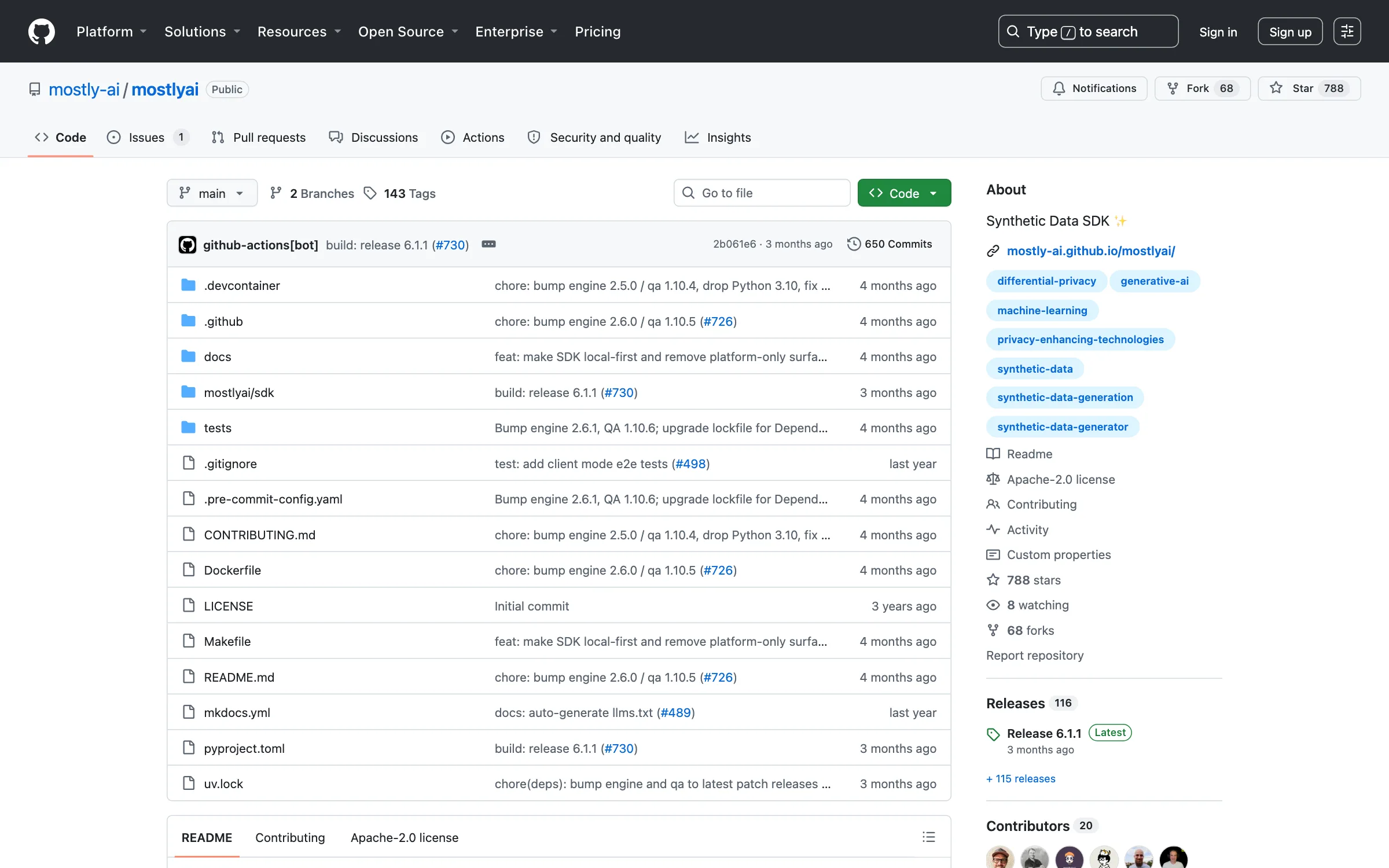Open the Dockerfile file

[233, 570]
